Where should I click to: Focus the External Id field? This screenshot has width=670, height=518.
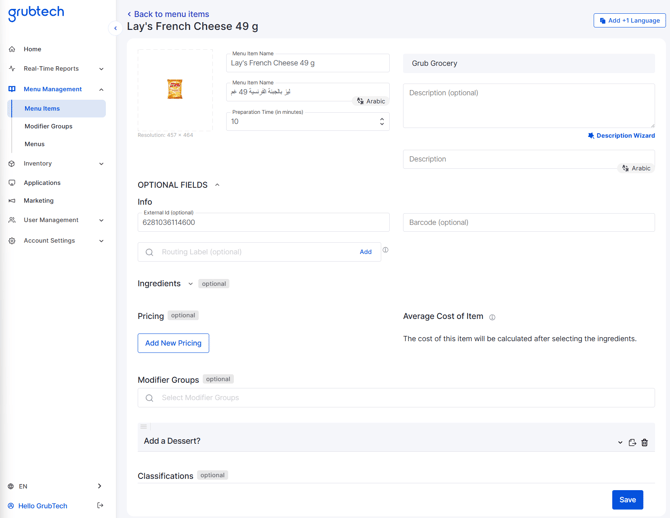[263, 222]
